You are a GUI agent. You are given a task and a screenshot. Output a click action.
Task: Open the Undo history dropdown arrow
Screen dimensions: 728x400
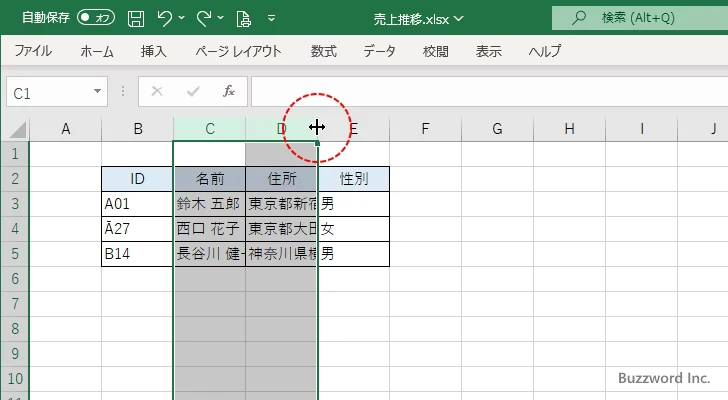coord(182,18)
